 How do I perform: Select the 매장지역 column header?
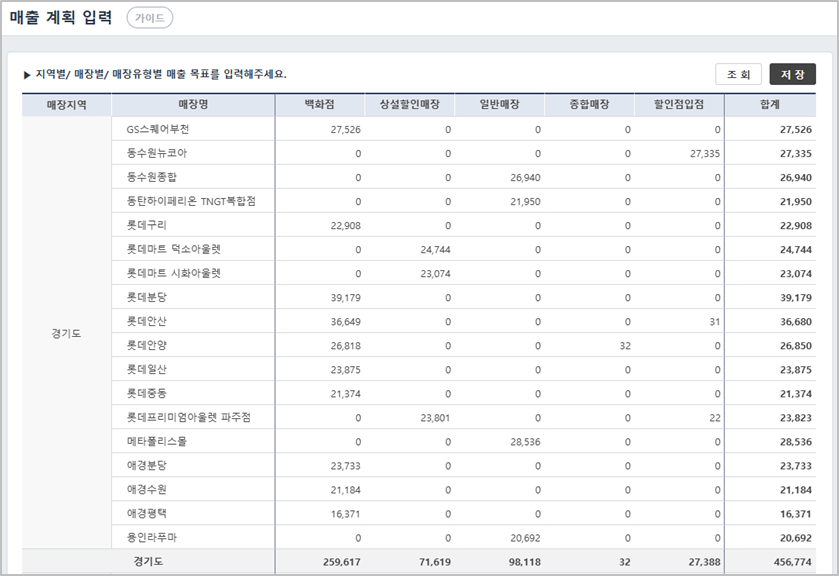[66, 105]
